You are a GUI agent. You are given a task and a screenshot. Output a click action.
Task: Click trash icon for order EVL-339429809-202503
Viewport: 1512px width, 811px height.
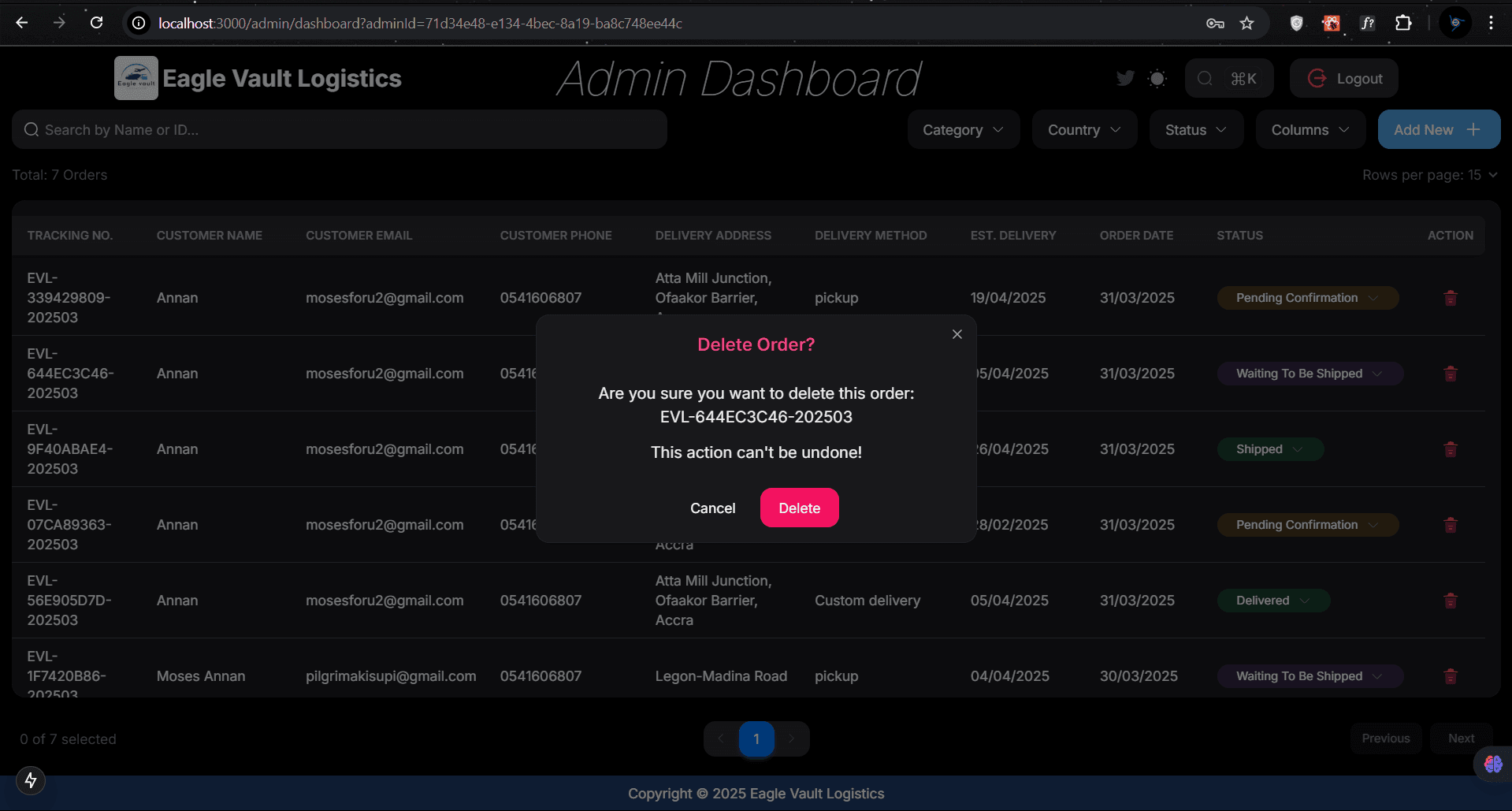tap(1450, 298)
